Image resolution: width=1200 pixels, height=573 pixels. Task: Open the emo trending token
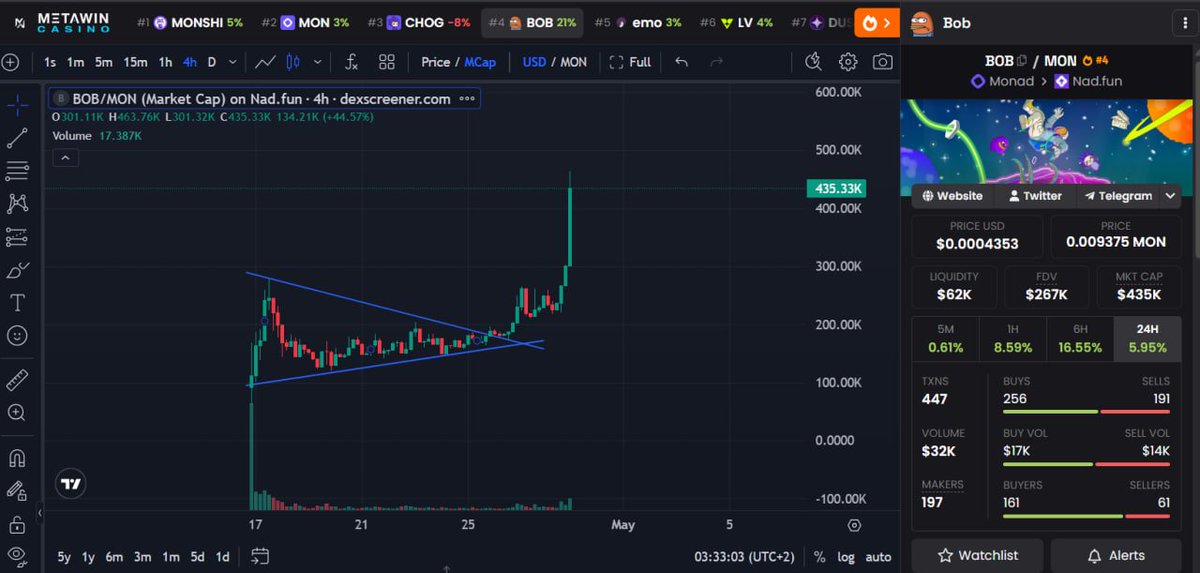[638, 22]
